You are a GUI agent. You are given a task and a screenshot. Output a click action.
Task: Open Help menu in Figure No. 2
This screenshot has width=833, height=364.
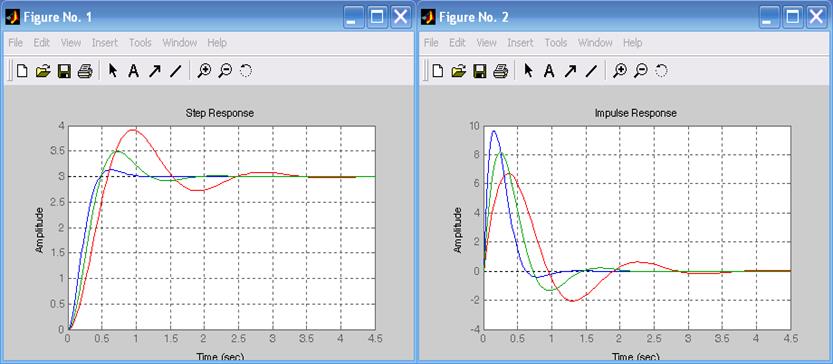point(633,43)
